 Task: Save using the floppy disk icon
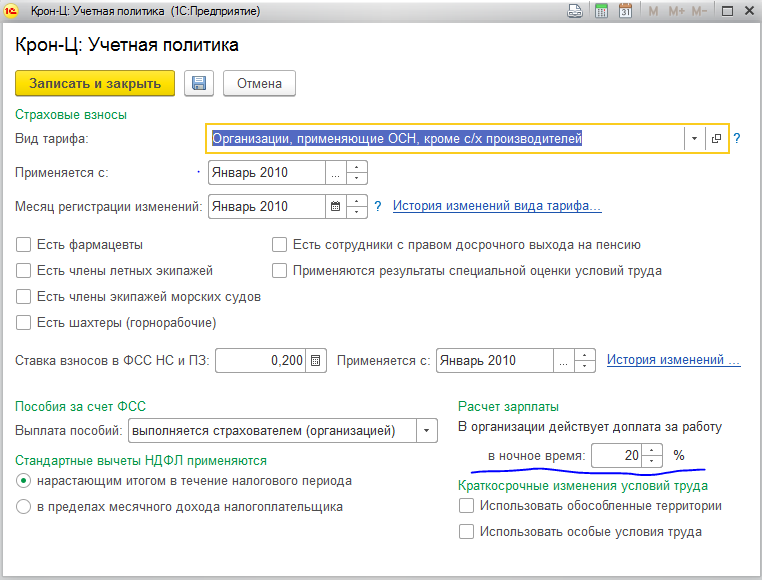199,83
